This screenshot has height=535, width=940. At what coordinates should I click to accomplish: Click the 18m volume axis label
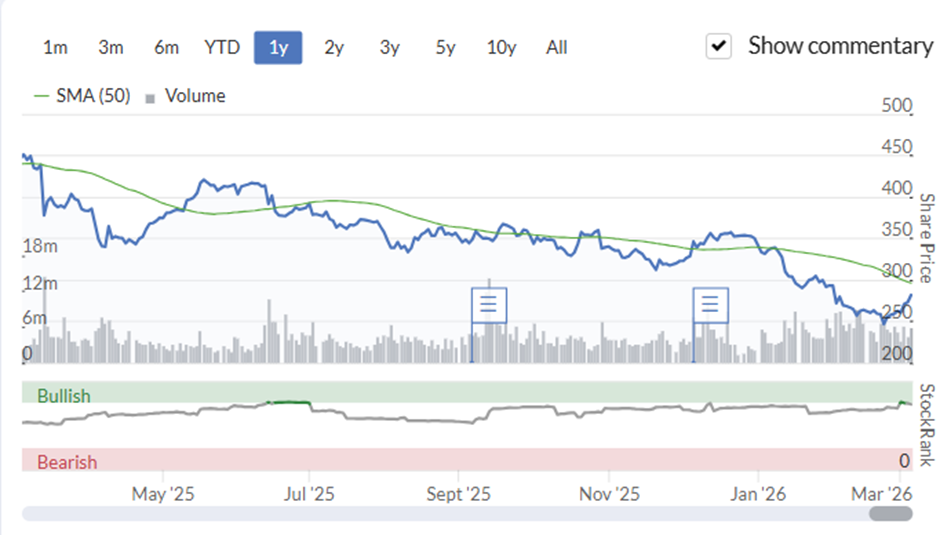coord(40,246)
